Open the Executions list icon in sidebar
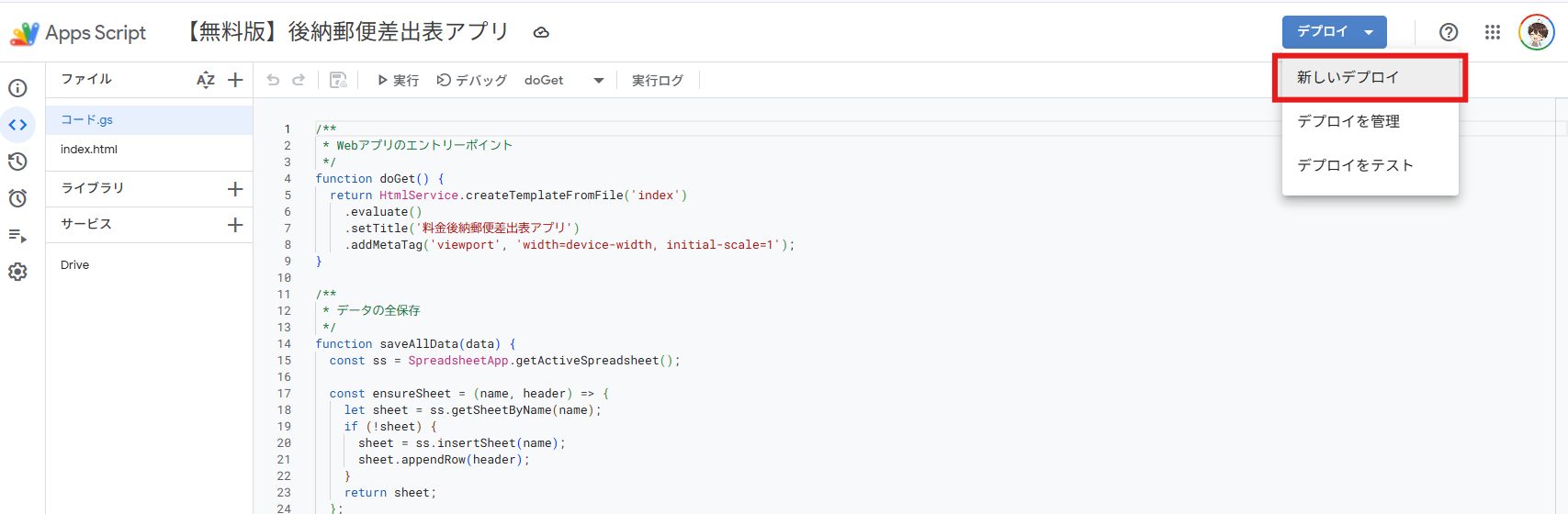The width and height of the screenshot is (1568, 514). (x=17, y=236)
